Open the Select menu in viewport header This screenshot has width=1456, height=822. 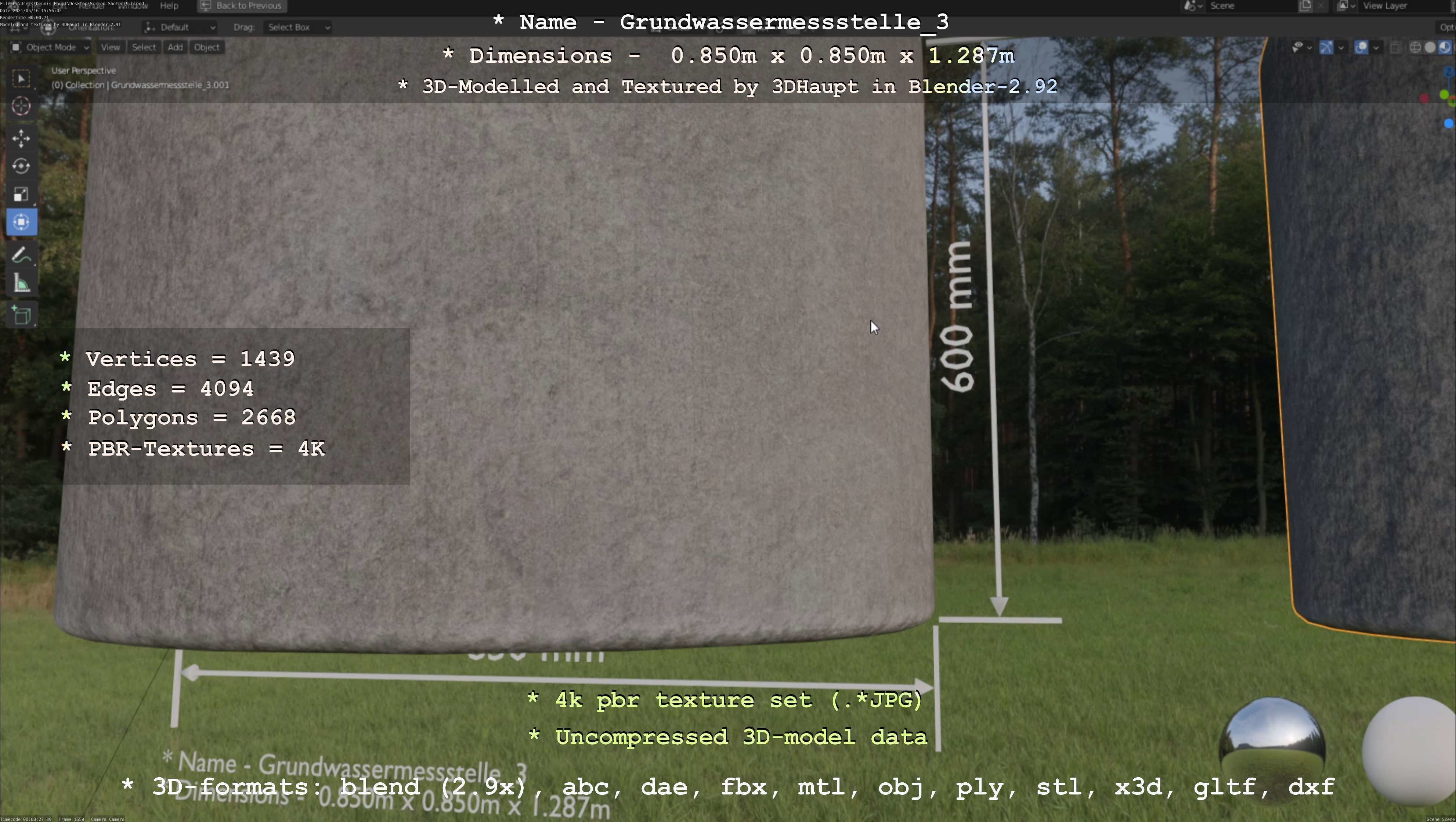pyautogui.click(x=144, y=47)
